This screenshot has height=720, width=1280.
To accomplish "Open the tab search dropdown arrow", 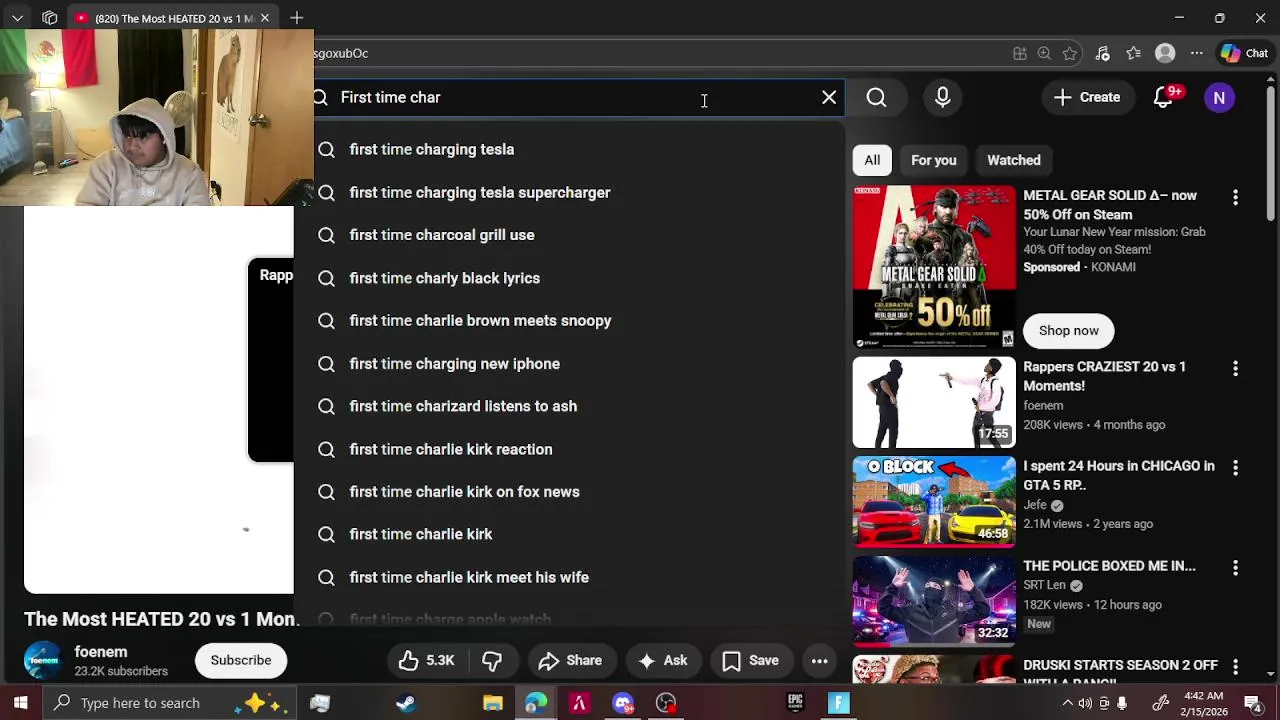I will click(x=17, y=18).
